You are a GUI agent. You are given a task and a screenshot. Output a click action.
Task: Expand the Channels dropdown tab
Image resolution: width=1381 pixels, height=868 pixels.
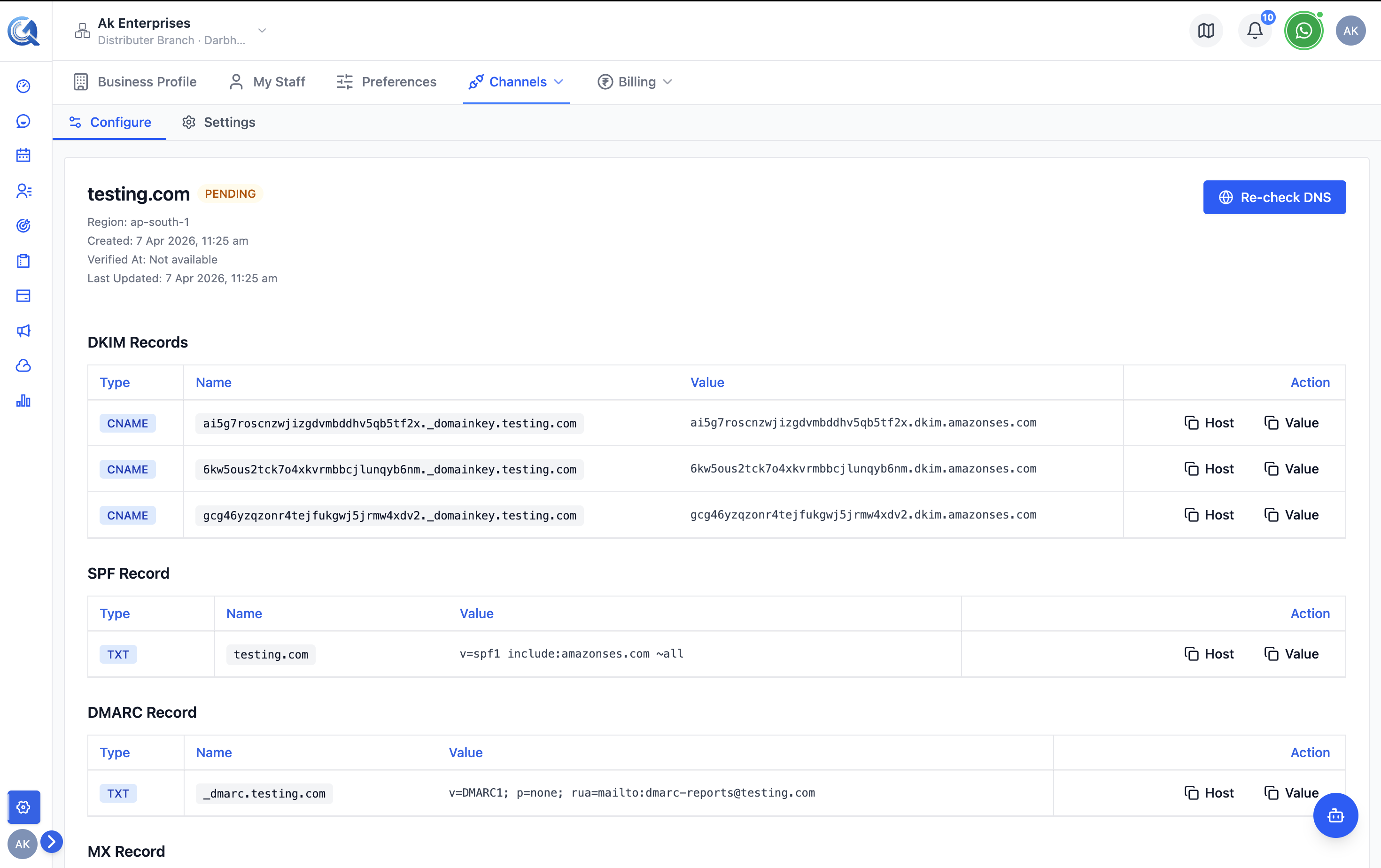tap(516, 82)
